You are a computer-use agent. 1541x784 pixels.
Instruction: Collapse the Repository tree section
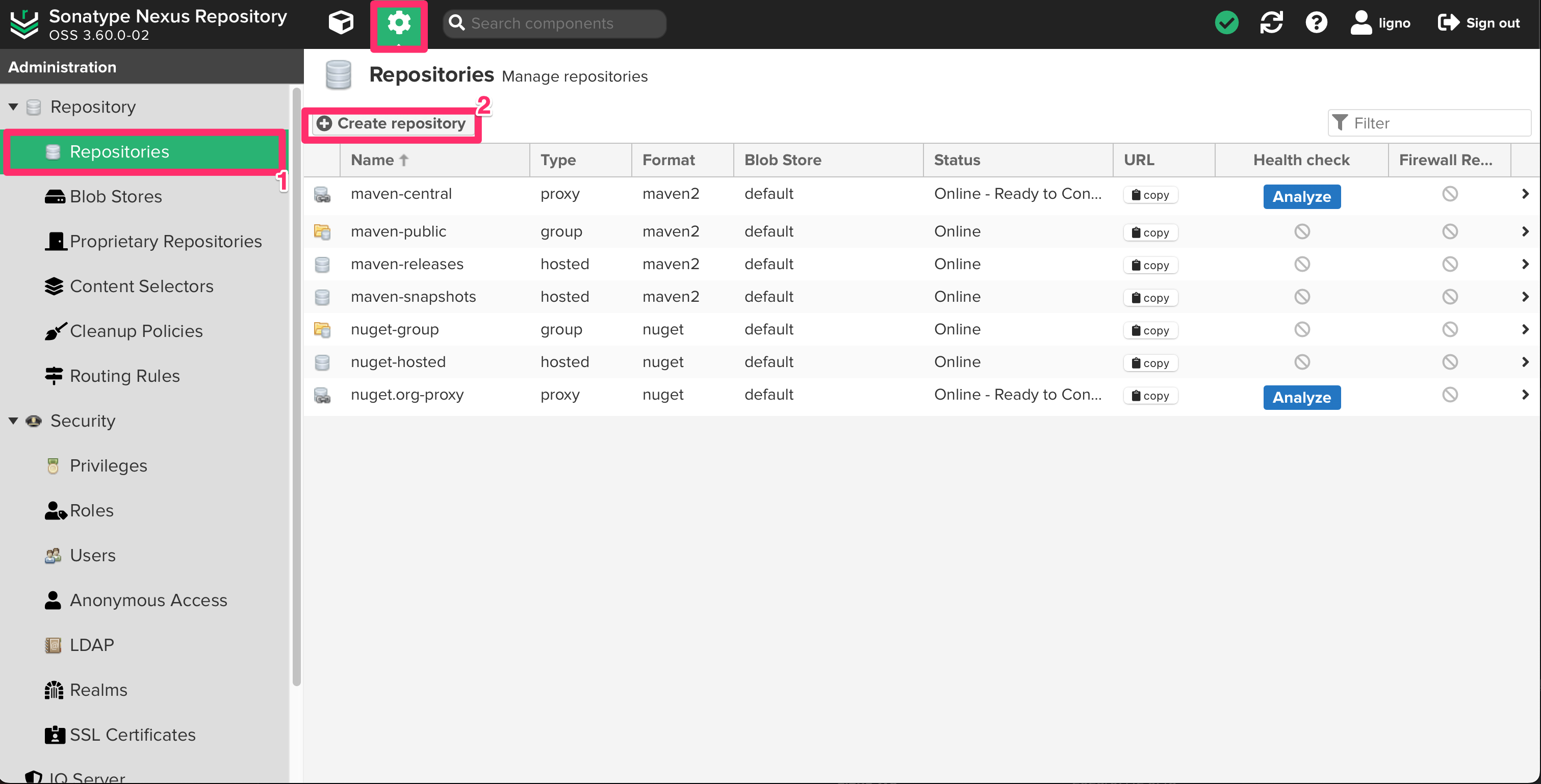13,107
